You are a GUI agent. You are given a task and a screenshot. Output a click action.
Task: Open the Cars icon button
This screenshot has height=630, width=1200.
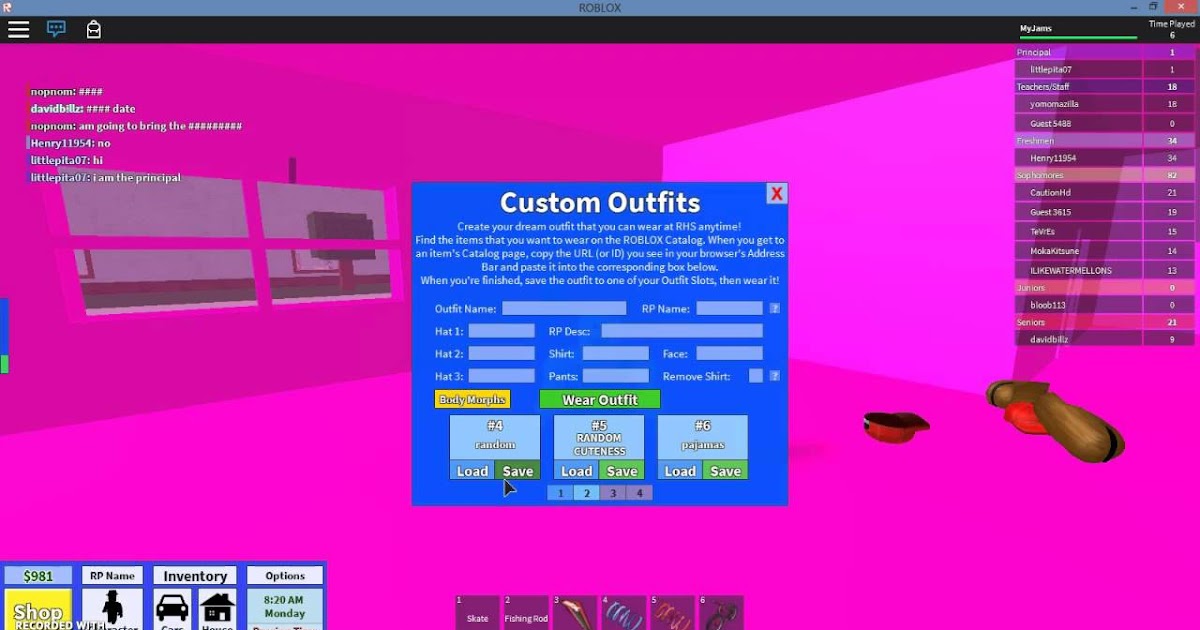[x=172, y=610]
